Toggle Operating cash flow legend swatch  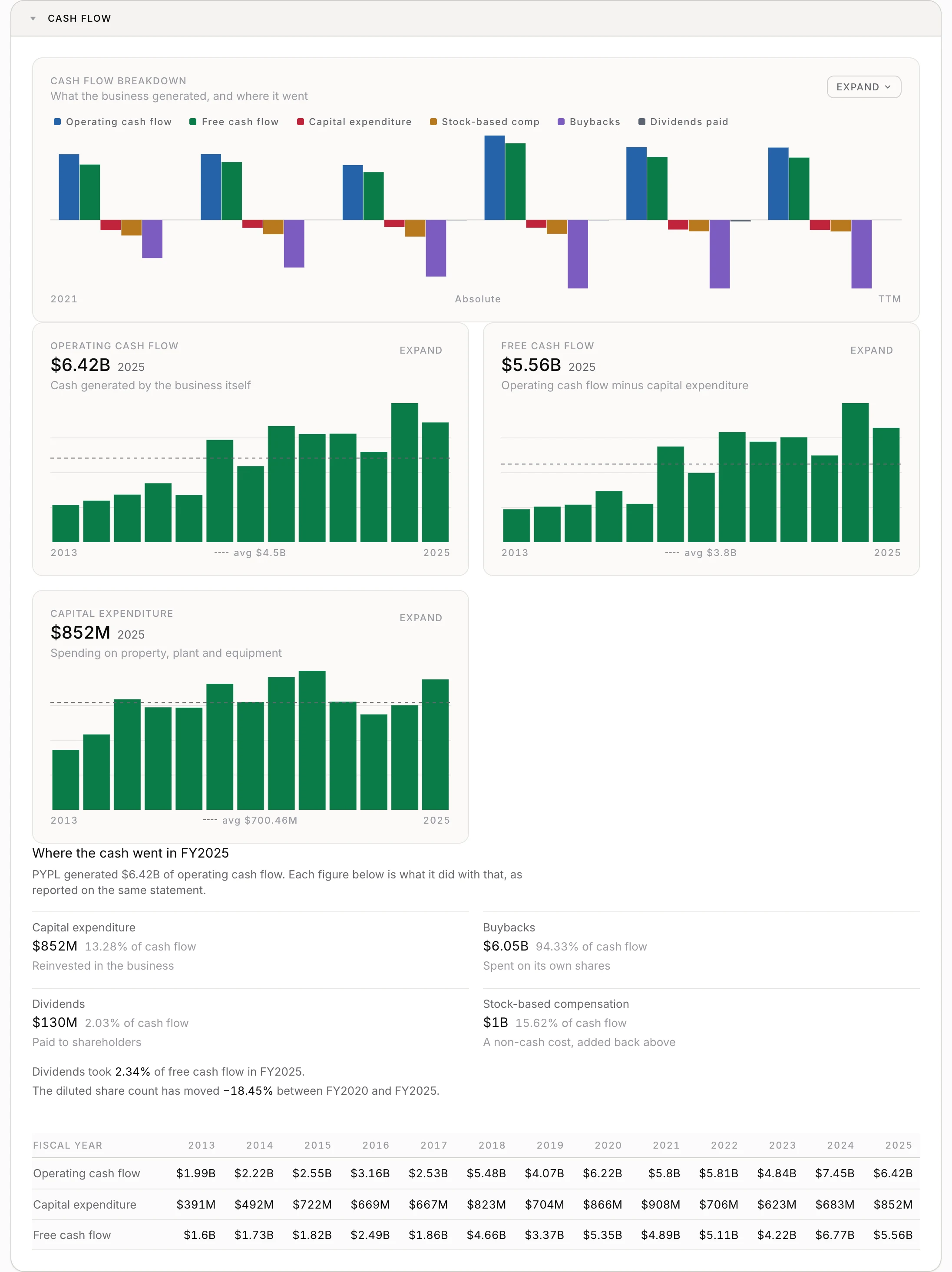(x=57, y=122)
